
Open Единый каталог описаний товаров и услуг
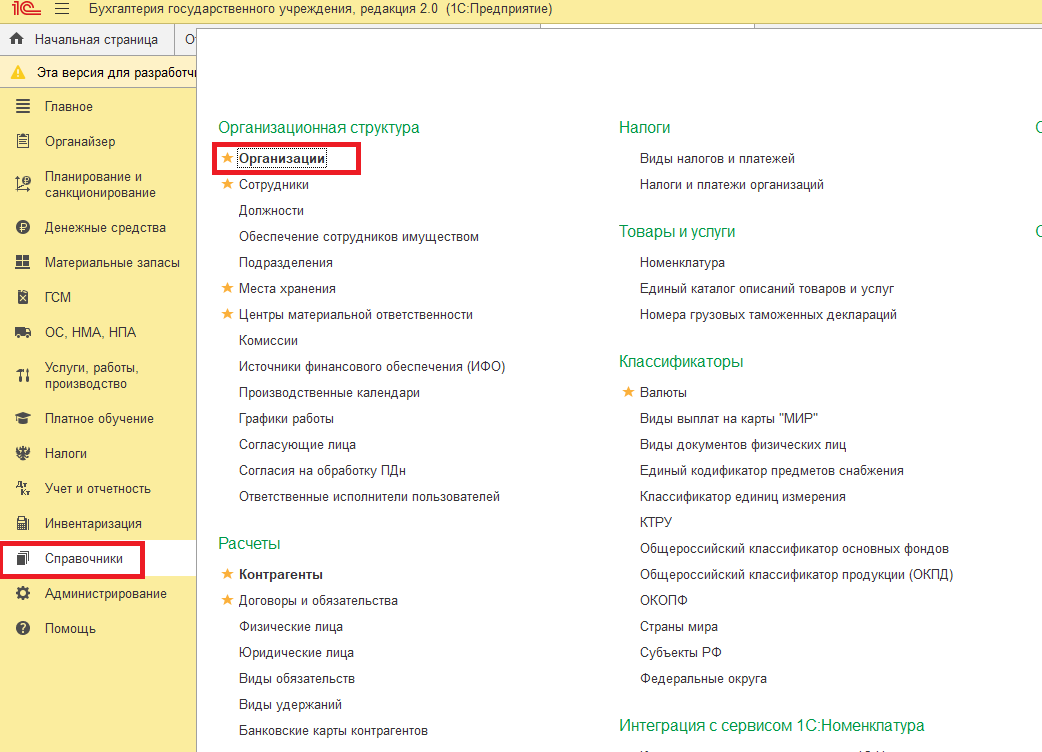point(767,288)
